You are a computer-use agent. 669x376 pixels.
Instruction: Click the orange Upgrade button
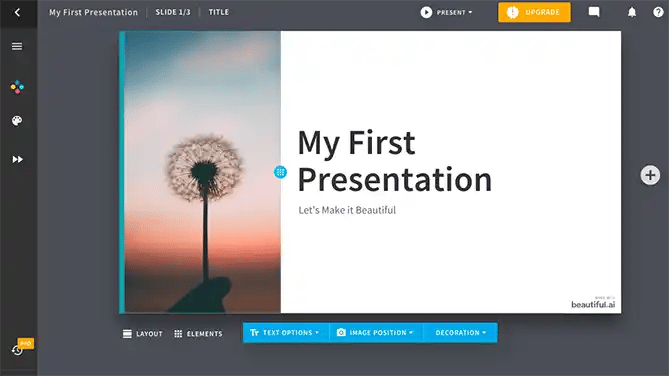[534, 12]
